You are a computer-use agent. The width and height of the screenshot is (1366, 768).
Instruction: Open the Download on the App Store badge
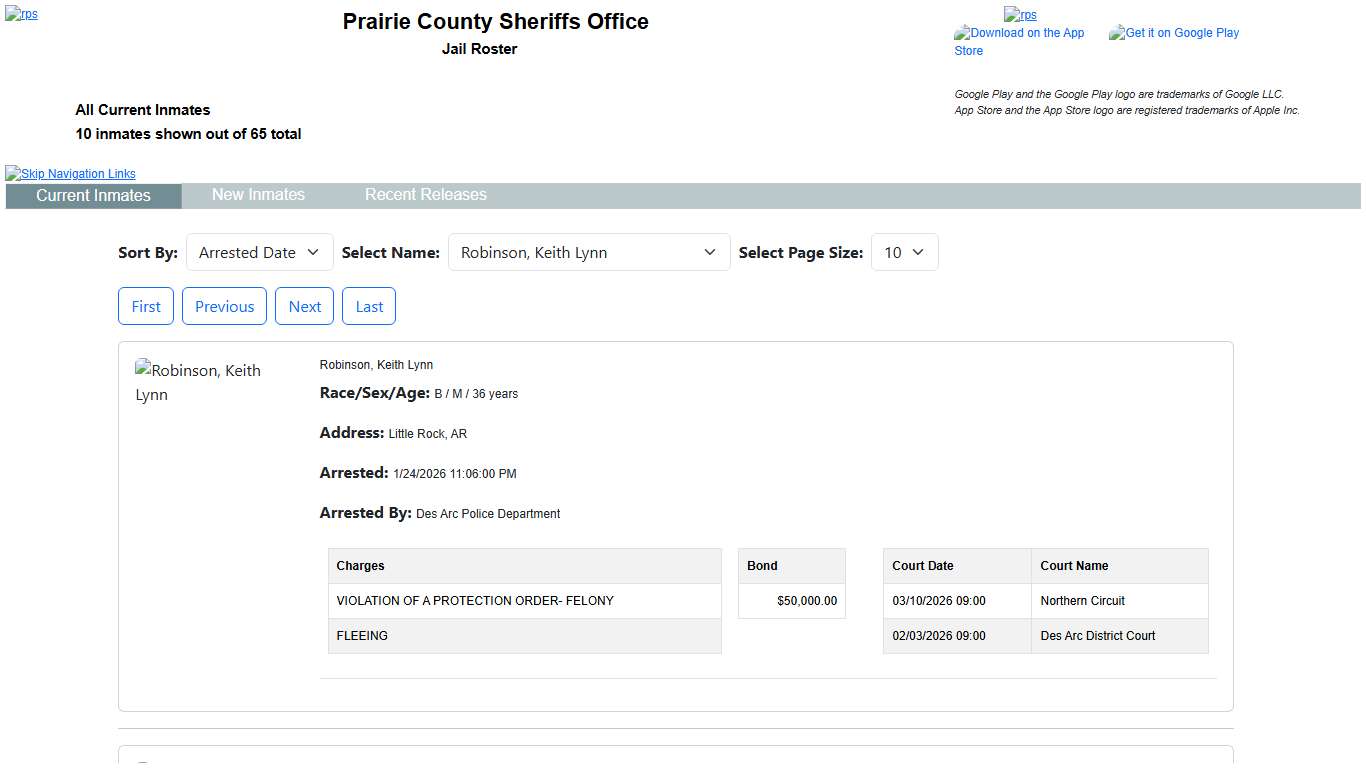pos(1019,41)
